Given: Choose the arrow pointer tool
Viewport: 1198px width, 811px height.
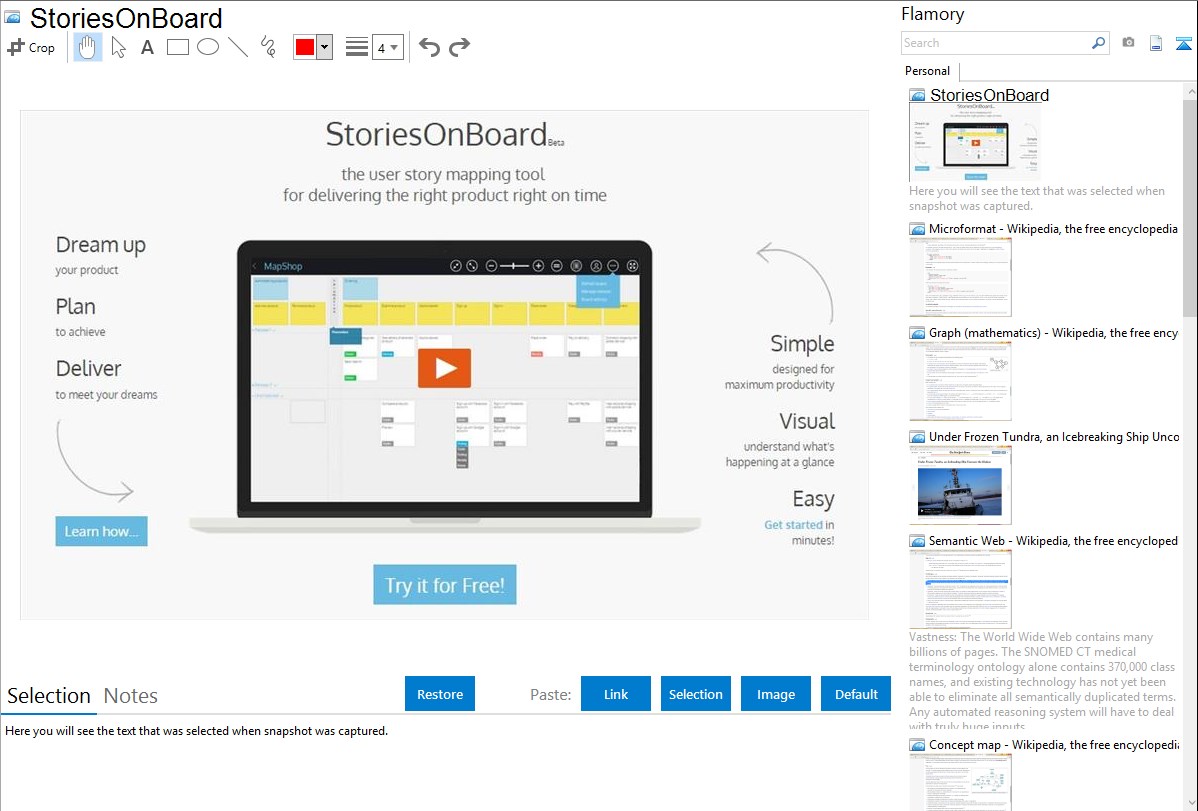Looking at the screenshot, I should [118, 47].
